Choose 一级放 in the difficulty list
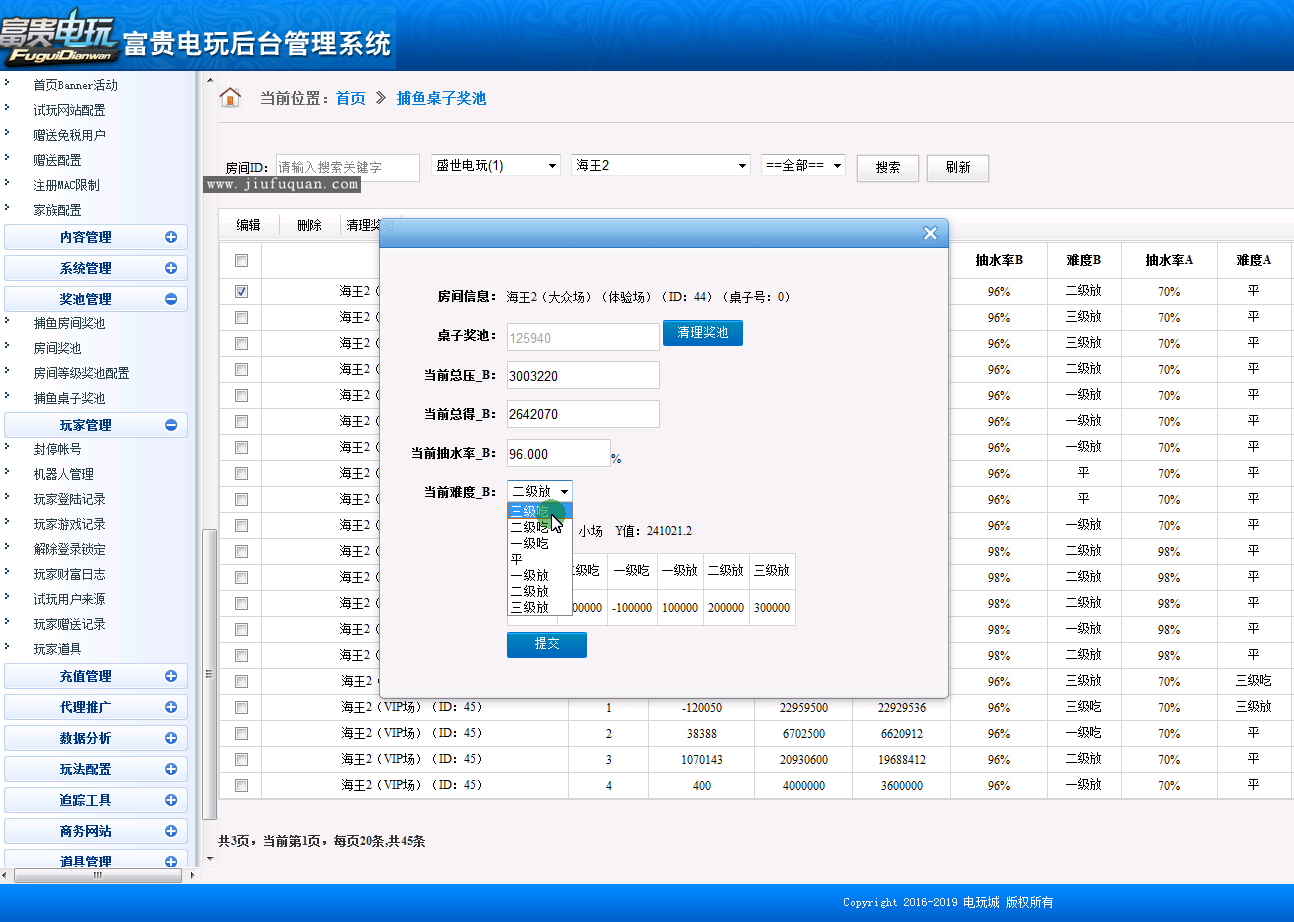The height and width of the screenshot is (922, 1294). [540, 575]
